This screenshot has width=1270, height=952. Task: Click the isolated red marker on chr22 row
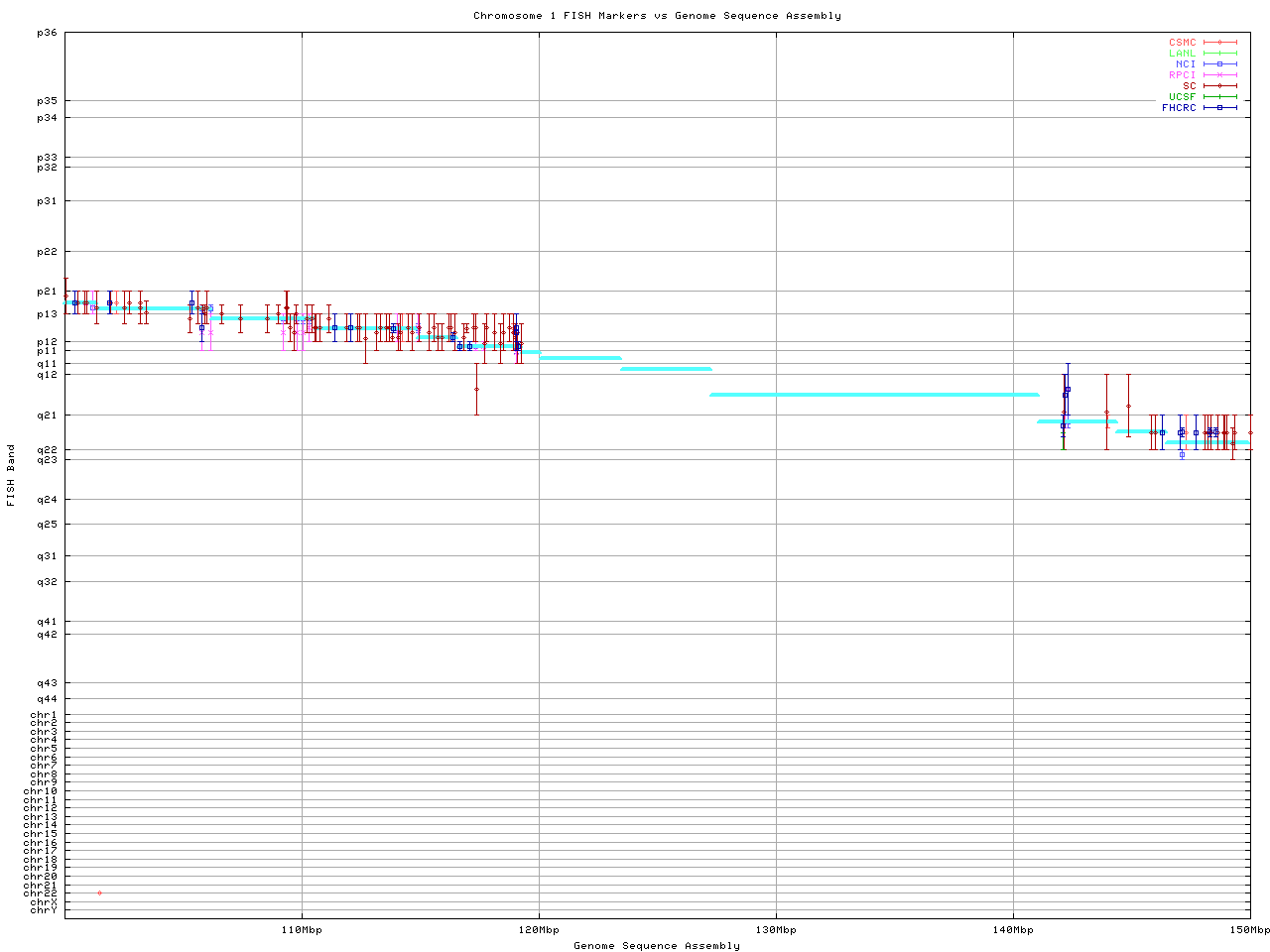[99, 893]
